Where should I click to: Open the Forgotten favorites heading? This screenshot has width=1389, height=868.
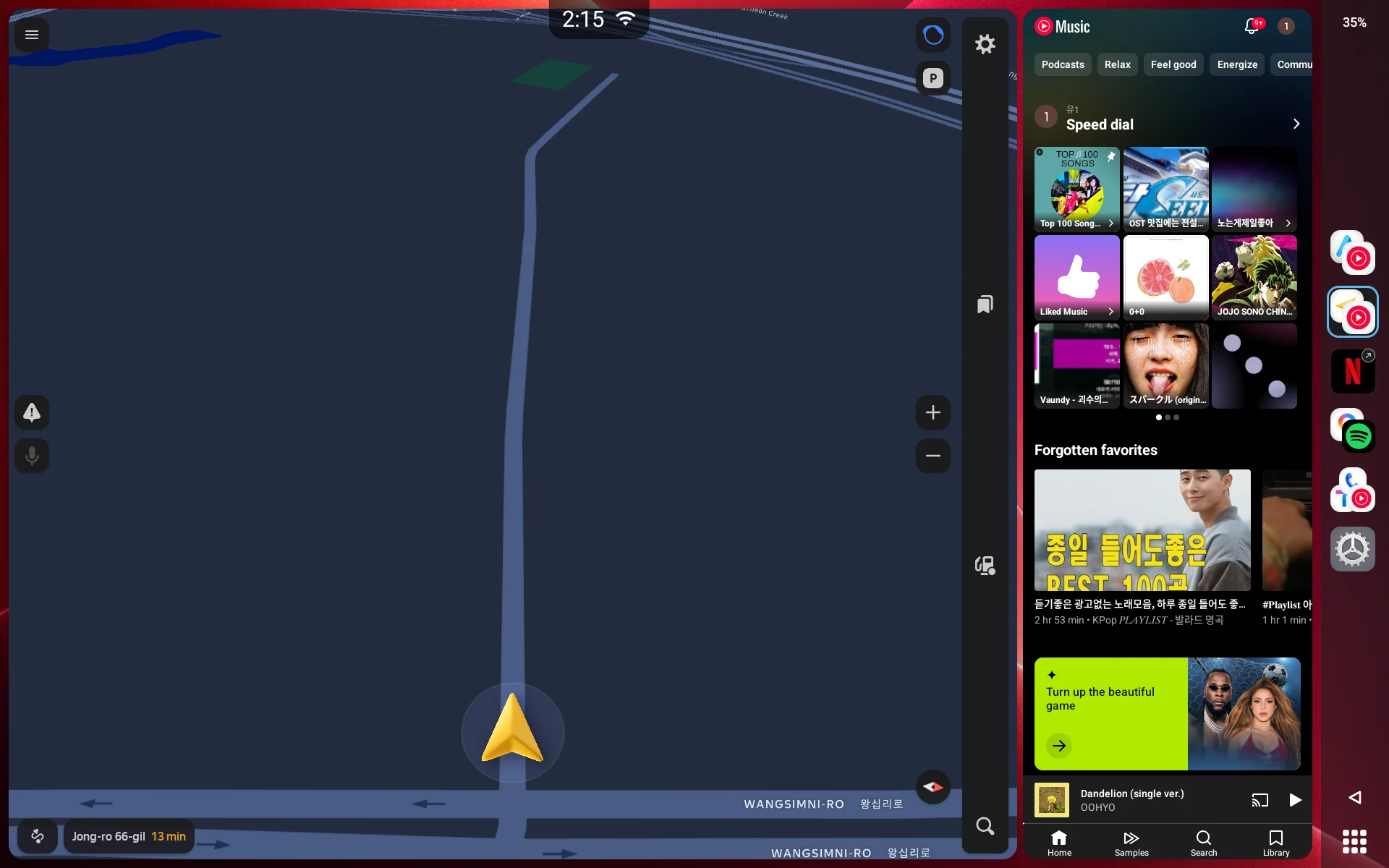1095,450
